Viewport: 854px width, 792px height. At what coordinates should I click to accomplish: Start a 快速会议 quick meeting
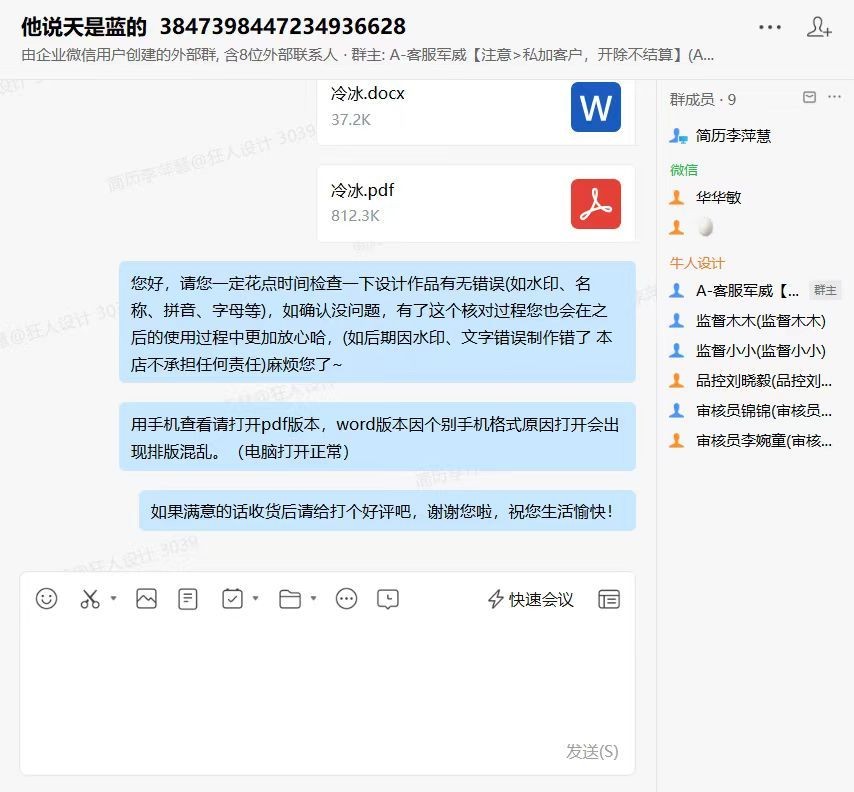tap(528, 599)
